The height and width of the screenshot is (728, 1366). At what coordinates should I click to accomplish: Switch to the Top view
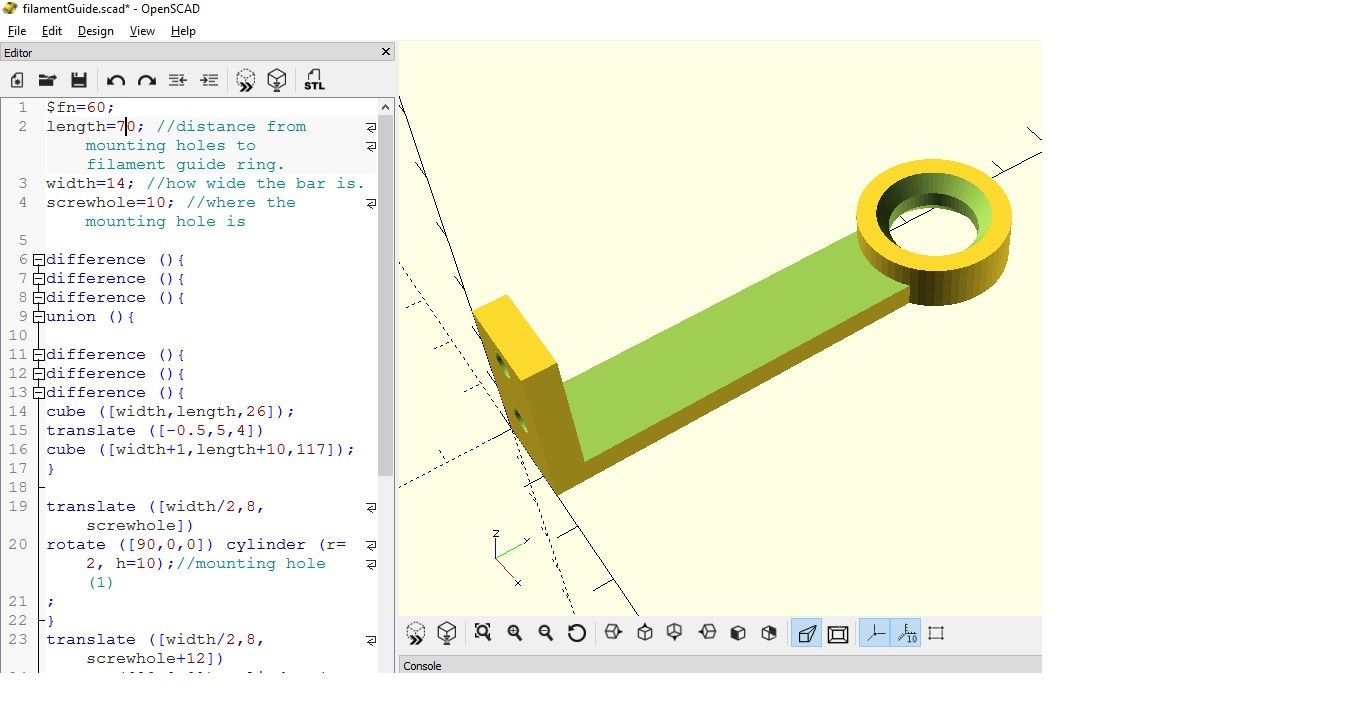[645, 633]
